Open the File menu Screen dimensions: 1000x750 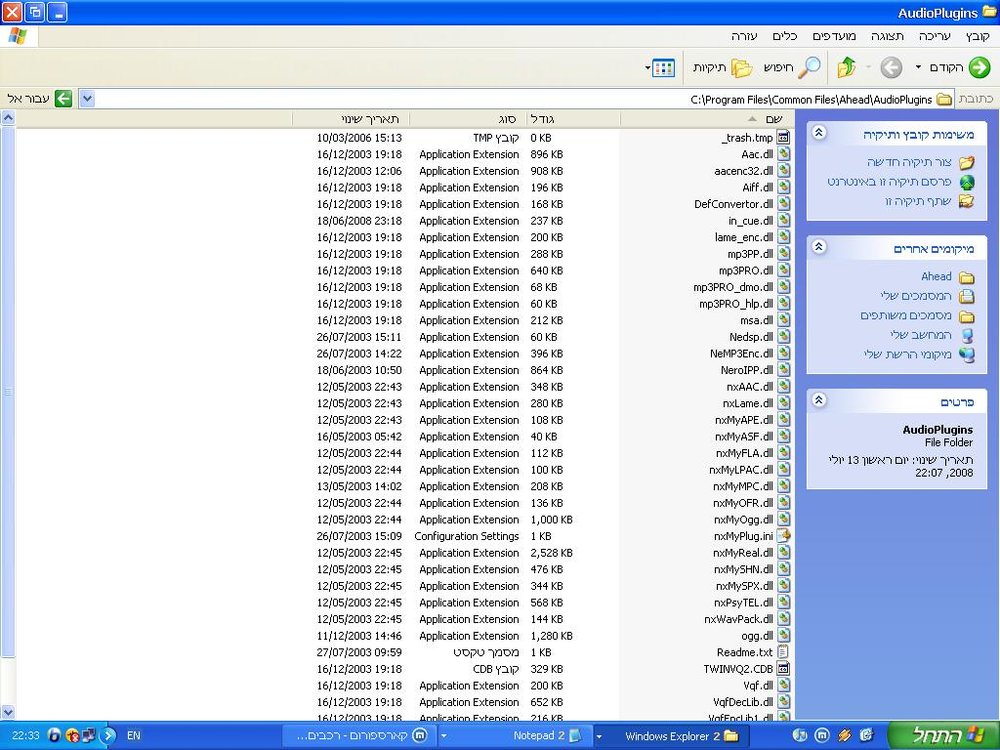pyautogui.click(x=977, y=36)
